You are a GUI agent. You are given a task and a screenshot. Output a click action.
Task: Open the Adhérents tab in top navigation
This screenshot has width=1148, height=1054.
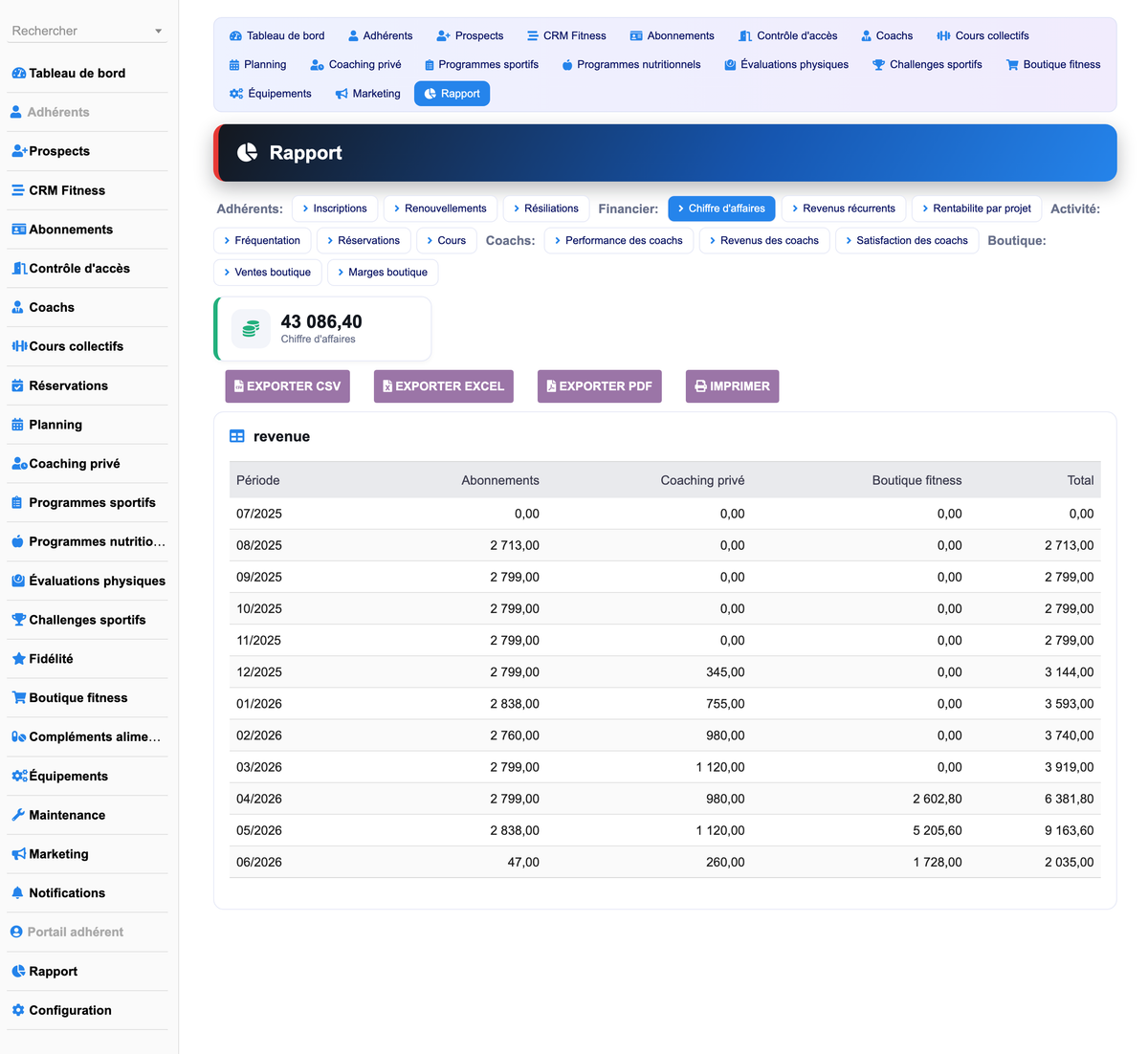click(380, 35)
